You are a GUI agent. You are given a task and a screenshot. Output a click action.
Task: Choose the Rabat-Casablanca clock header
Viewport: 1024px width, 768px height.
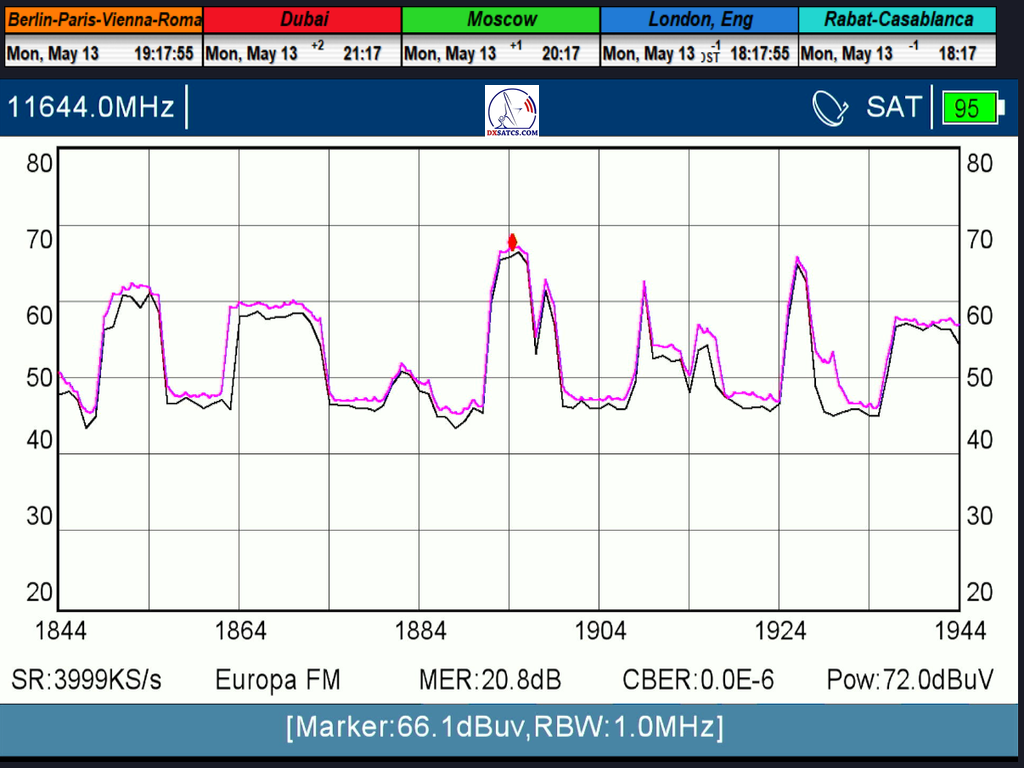tap(898, 19)
